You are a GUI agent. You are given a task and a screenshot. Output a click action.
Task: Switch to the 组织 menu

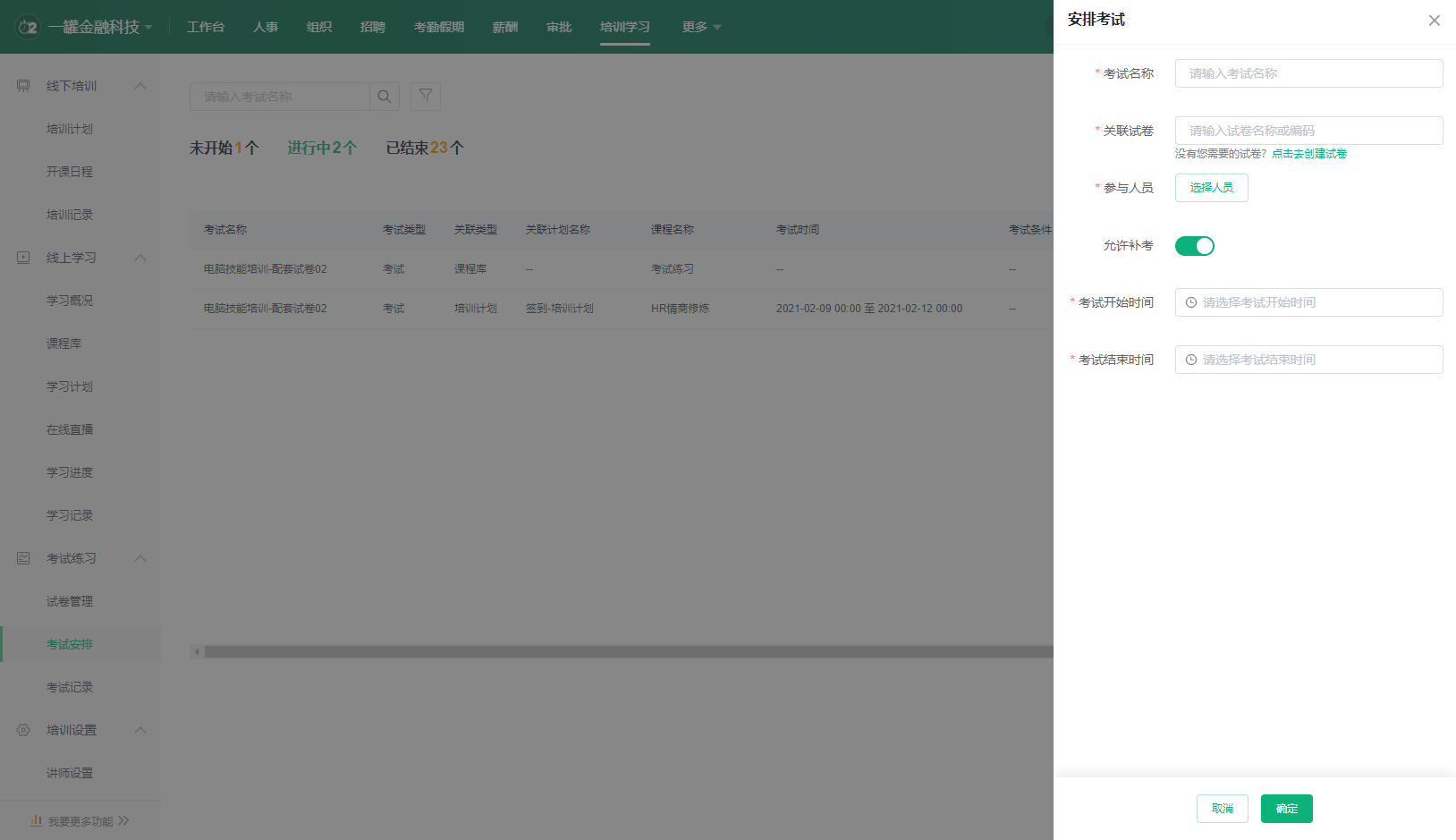[x=319, y=27]
